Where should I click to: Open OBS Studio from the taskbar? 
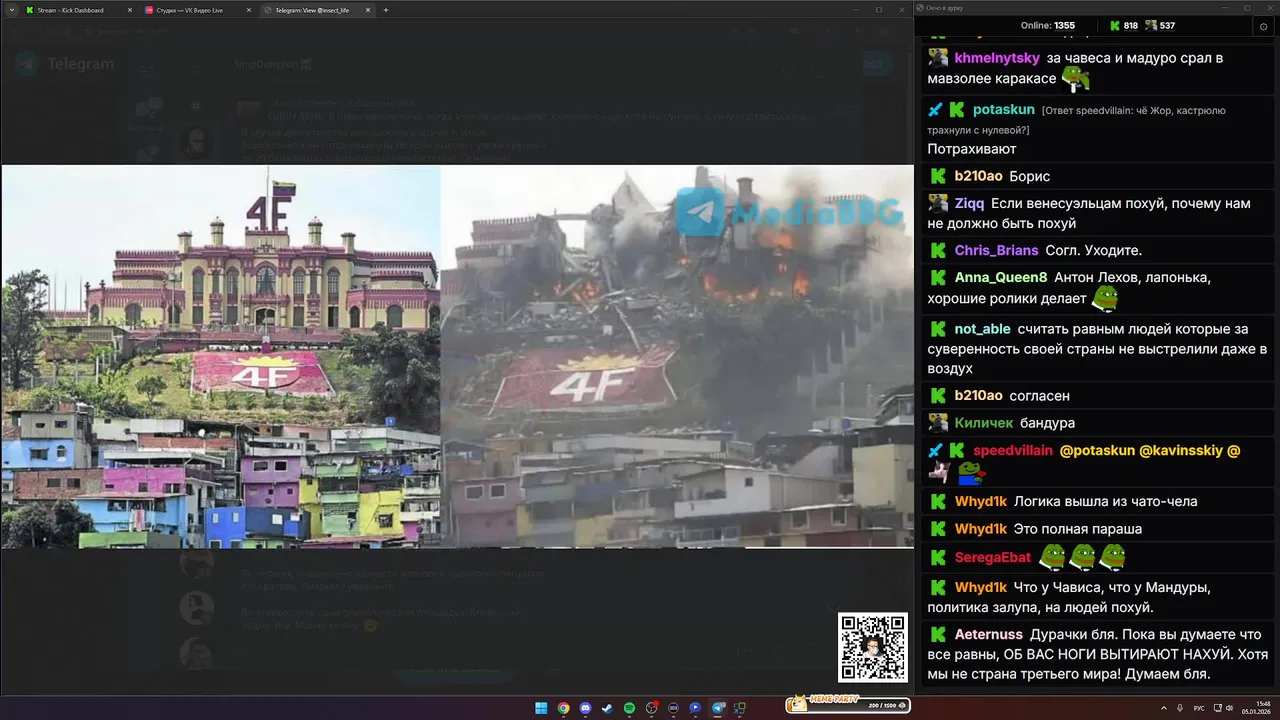651,708
